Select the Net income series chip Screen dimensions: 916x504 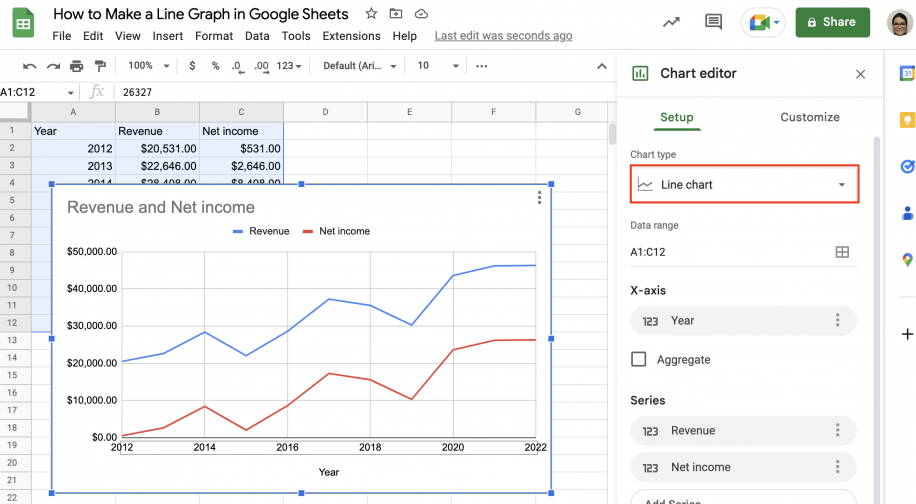coord(743,467)
